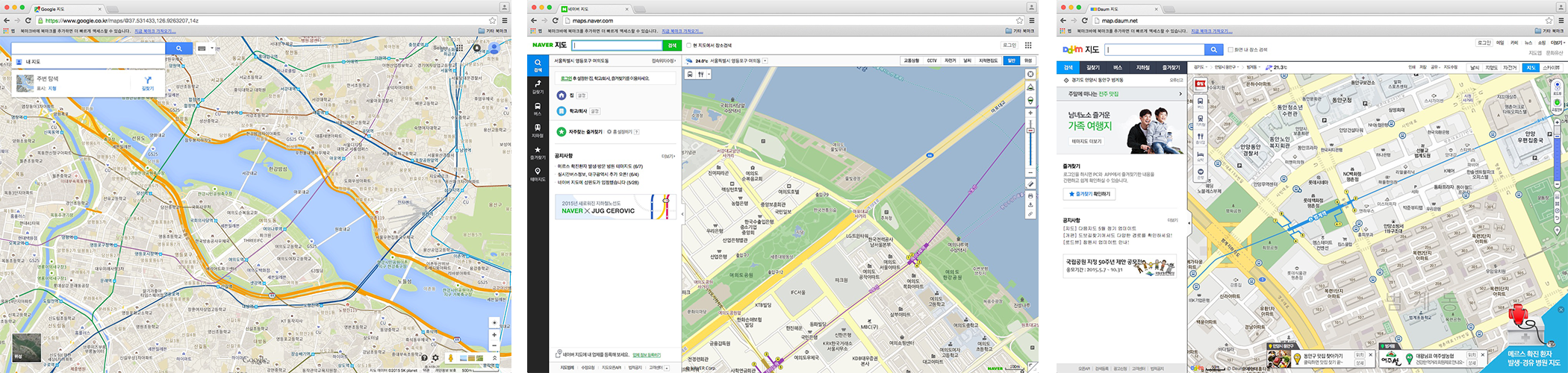The height and width of the screenshot is (373, 1568).
Task: Toggle 지형도 layer in Daum Map
Action: (x=1491, y=68)
